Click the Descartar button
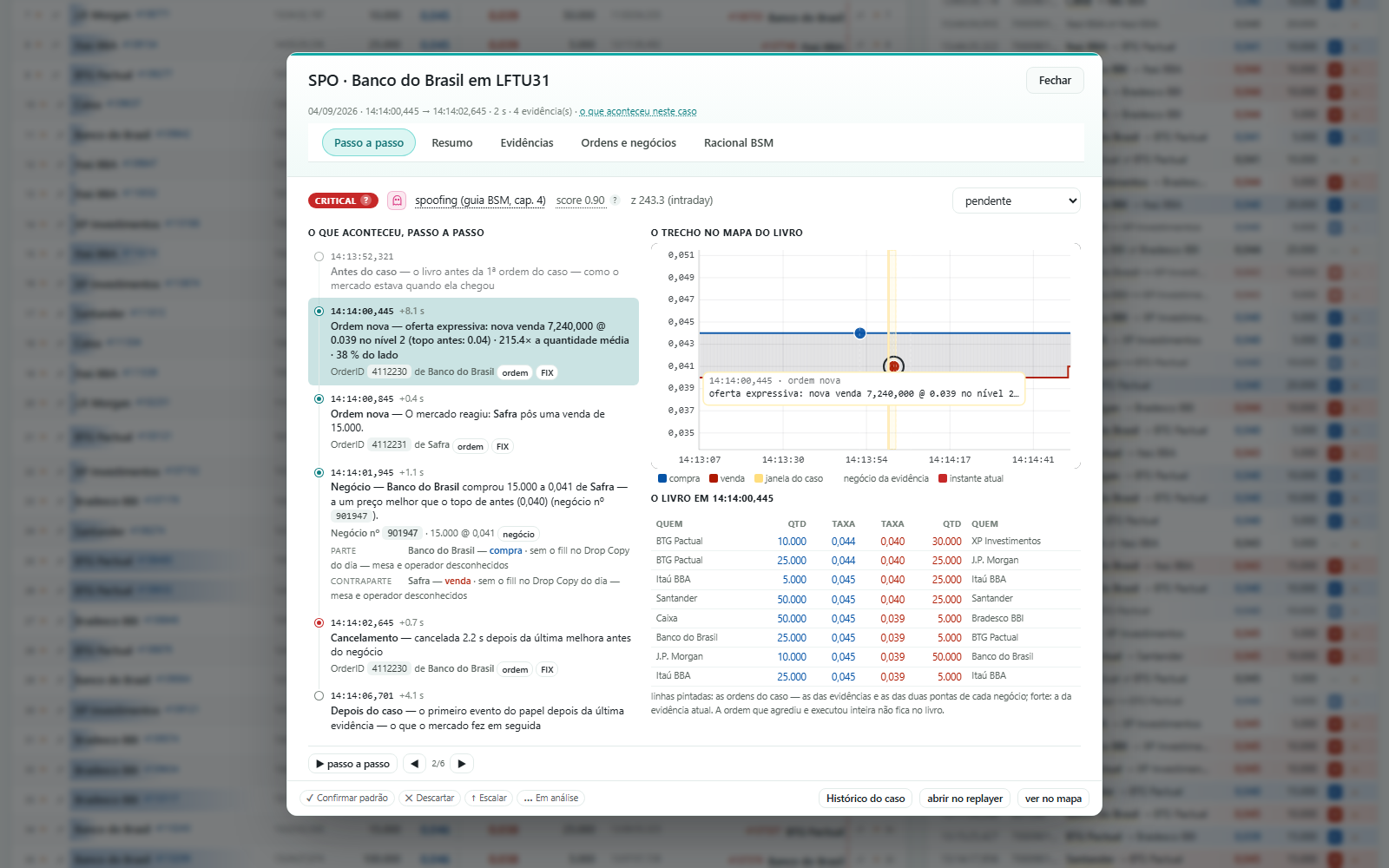Screen dimensions: 1389x868 tap(430, 799)
